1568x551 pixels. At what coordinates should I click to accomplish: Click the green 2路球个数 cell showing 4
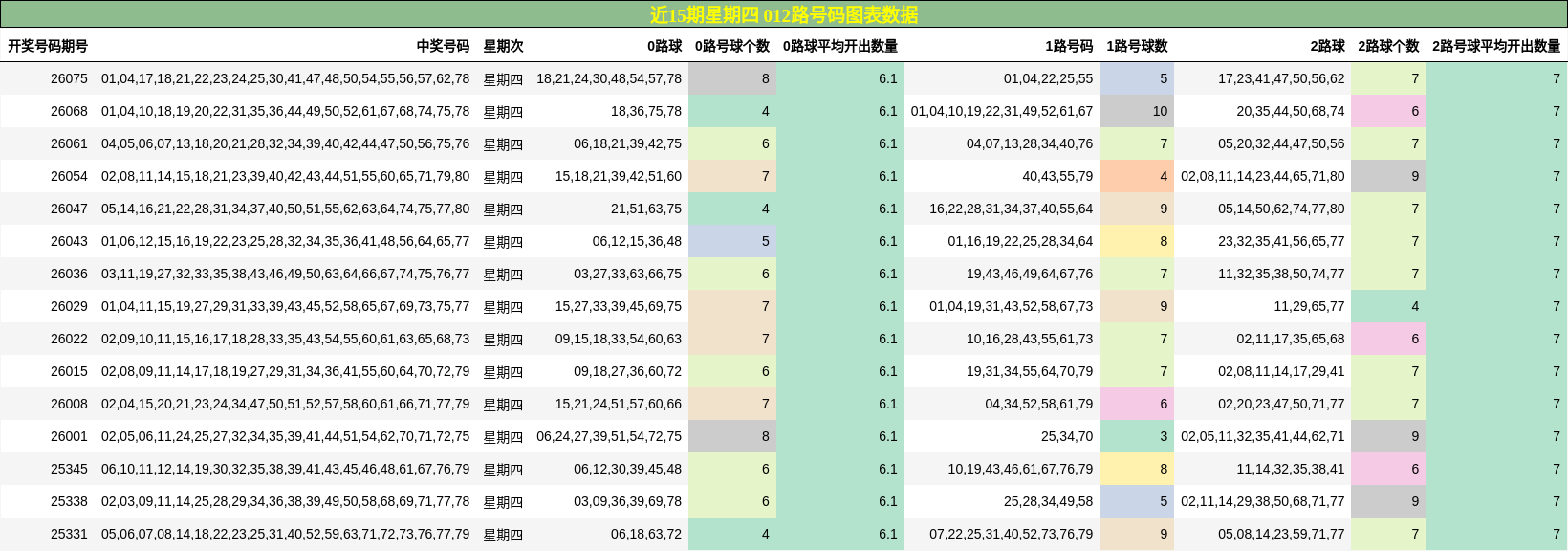tap(1388, 306)
